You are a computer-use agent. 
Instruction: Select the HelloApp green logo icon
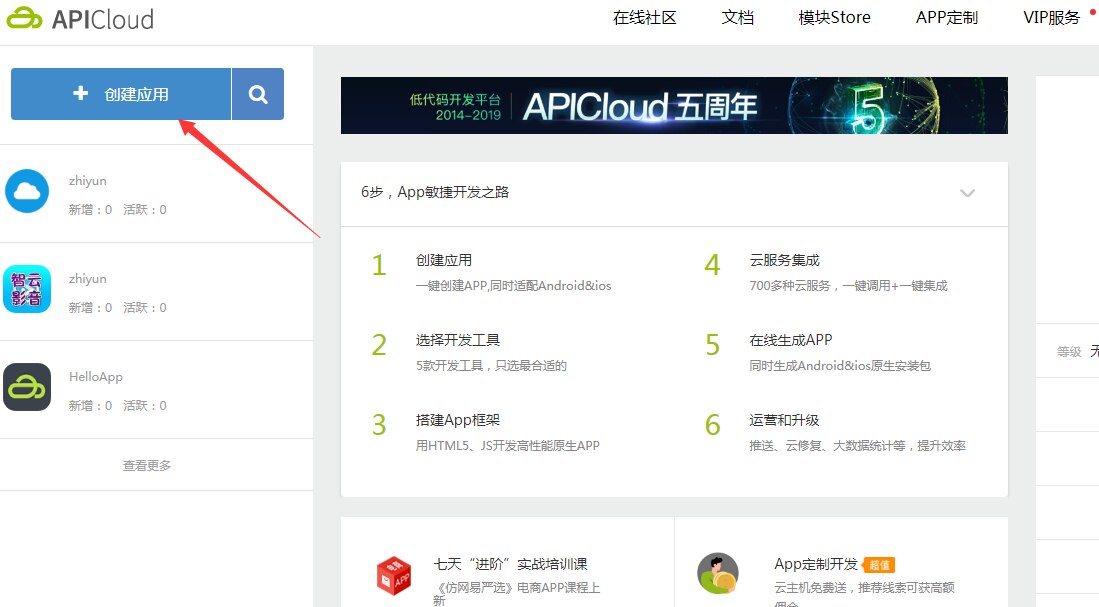27,387
